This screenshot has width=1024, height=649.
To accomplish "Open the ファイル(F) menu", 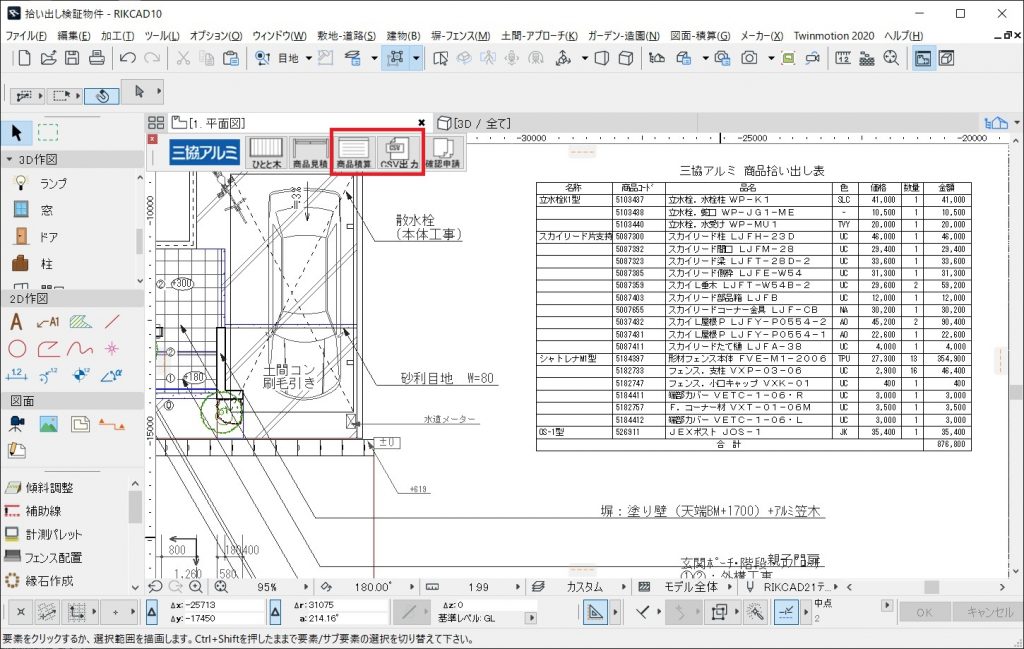I will point(26,36).
